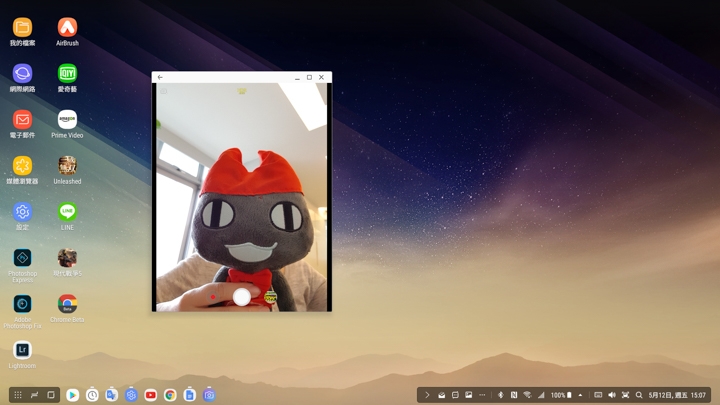This screenshot has height=405, width=720.
Task: Open Adobe Photoshop Fix
Action: pos(22,304)
